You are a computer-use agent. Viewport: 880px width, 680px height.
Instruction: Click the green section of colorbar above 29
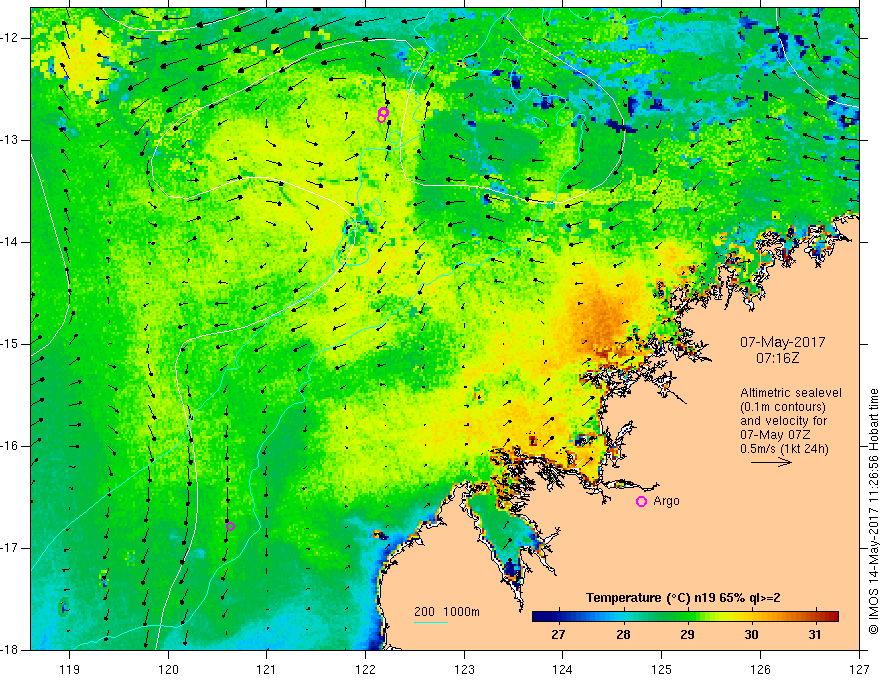point(687,617)
